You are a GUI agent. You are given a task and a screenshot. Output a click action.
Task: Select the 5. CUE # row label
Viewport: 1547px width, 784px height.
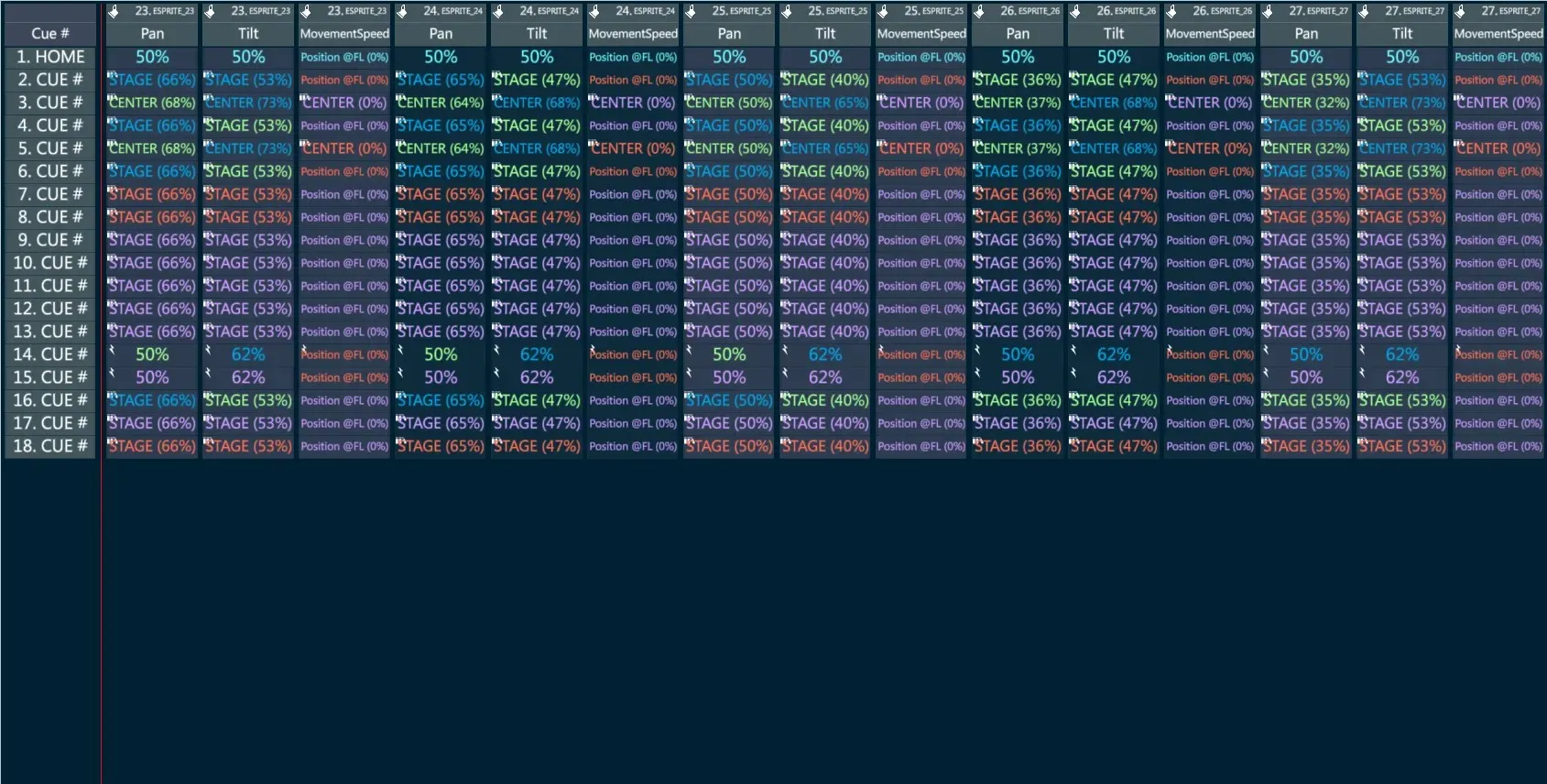(x=50, y=148)
